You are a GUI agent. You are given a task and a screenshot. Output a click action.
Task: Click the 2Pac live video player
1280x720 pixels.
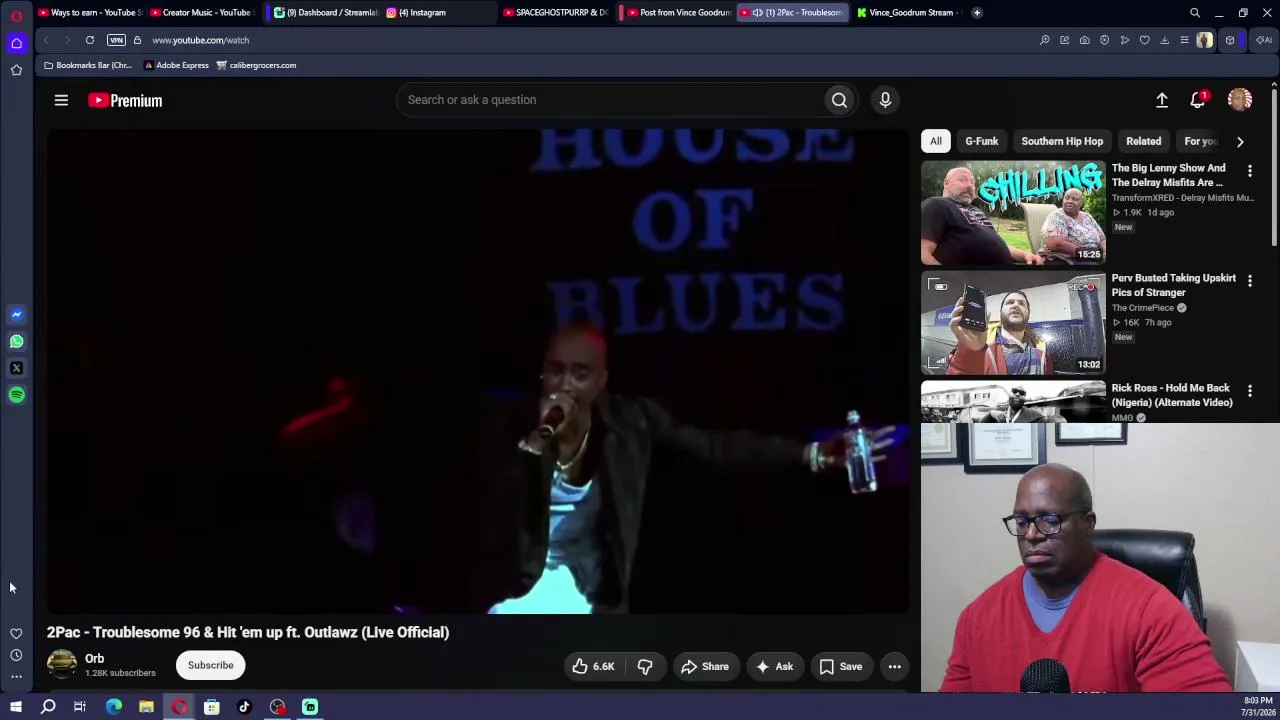[478, 371]
